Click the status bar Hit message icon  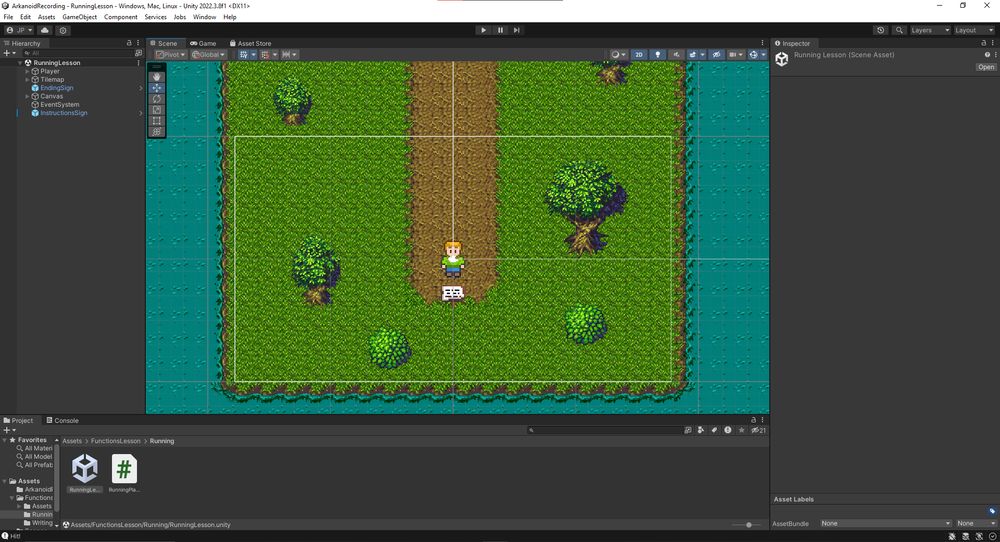pyautogui.click(x=5, y=536)
